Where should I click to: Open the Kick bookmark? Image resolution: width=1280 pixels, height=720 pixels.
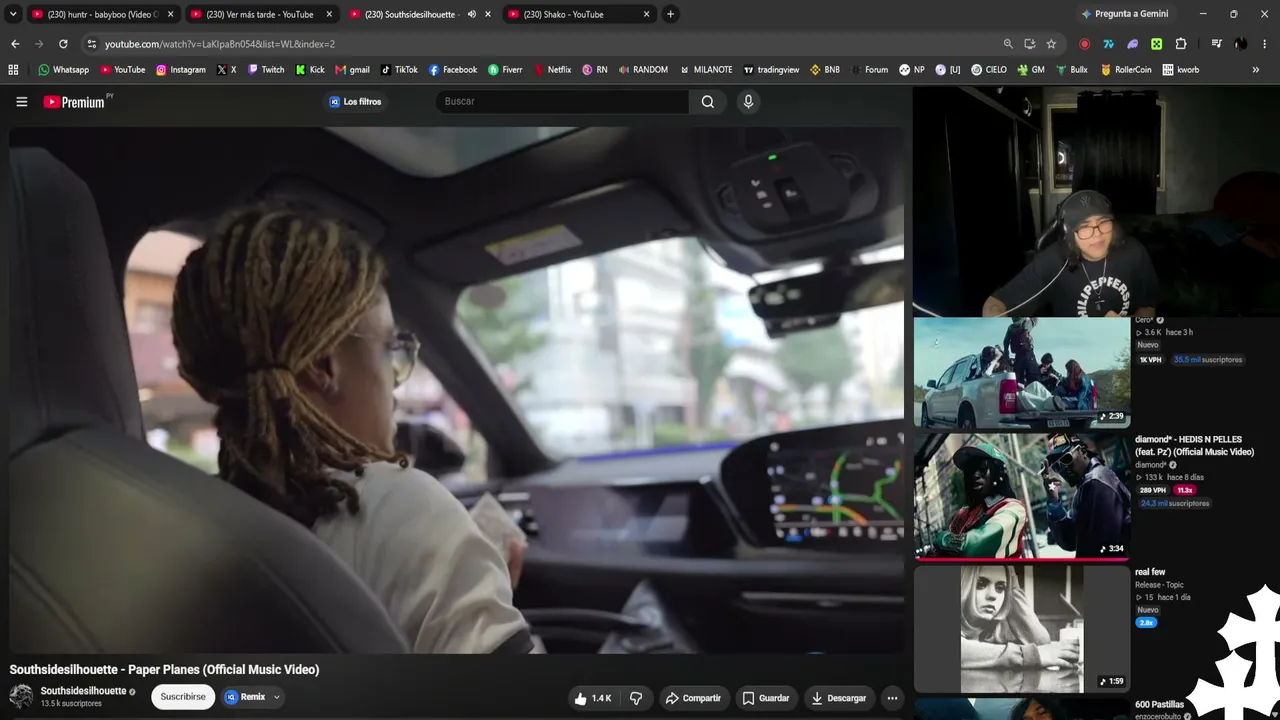(x=310, y=70)
